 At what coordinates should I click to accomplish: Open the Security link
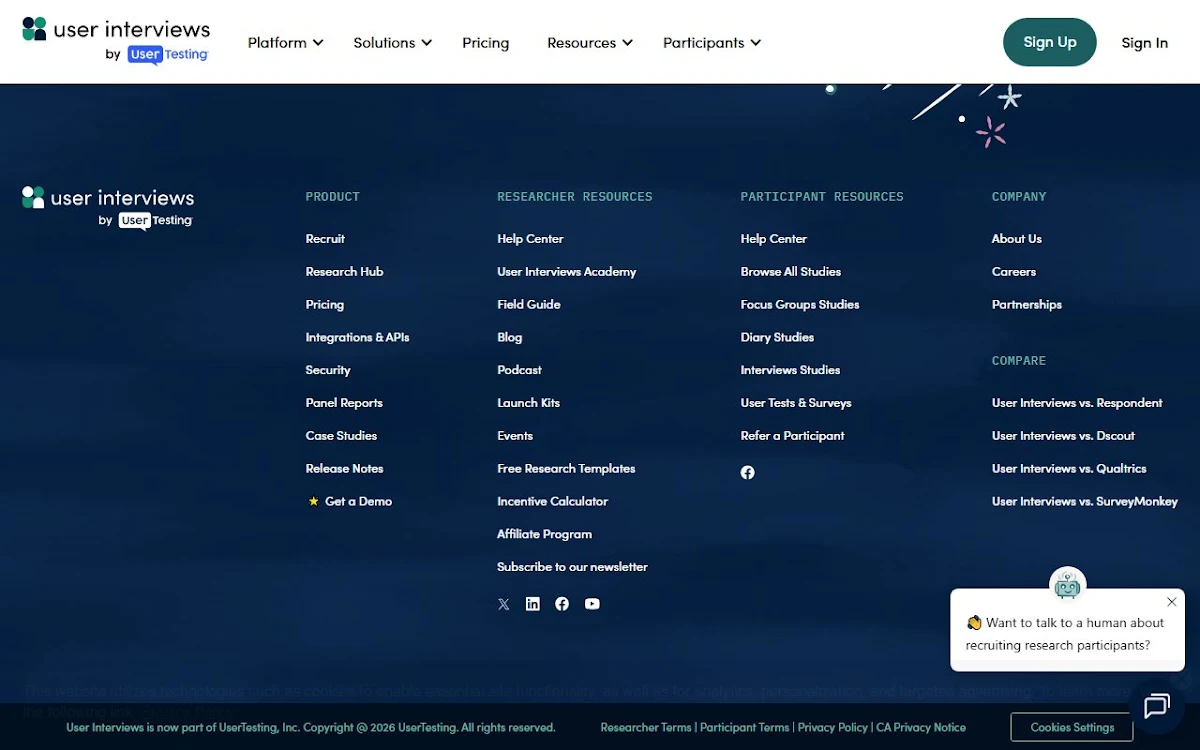coord(328,370)
